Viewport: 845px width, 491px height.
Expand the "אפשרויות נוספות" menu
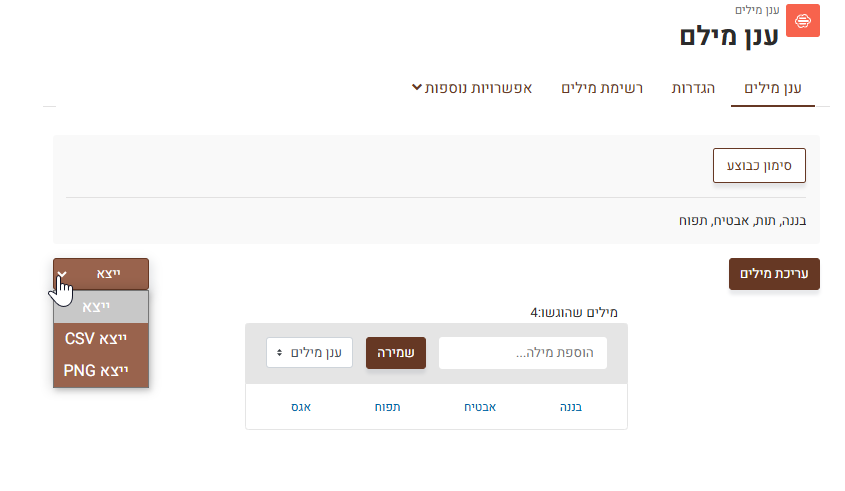click(x=470, y=88)
